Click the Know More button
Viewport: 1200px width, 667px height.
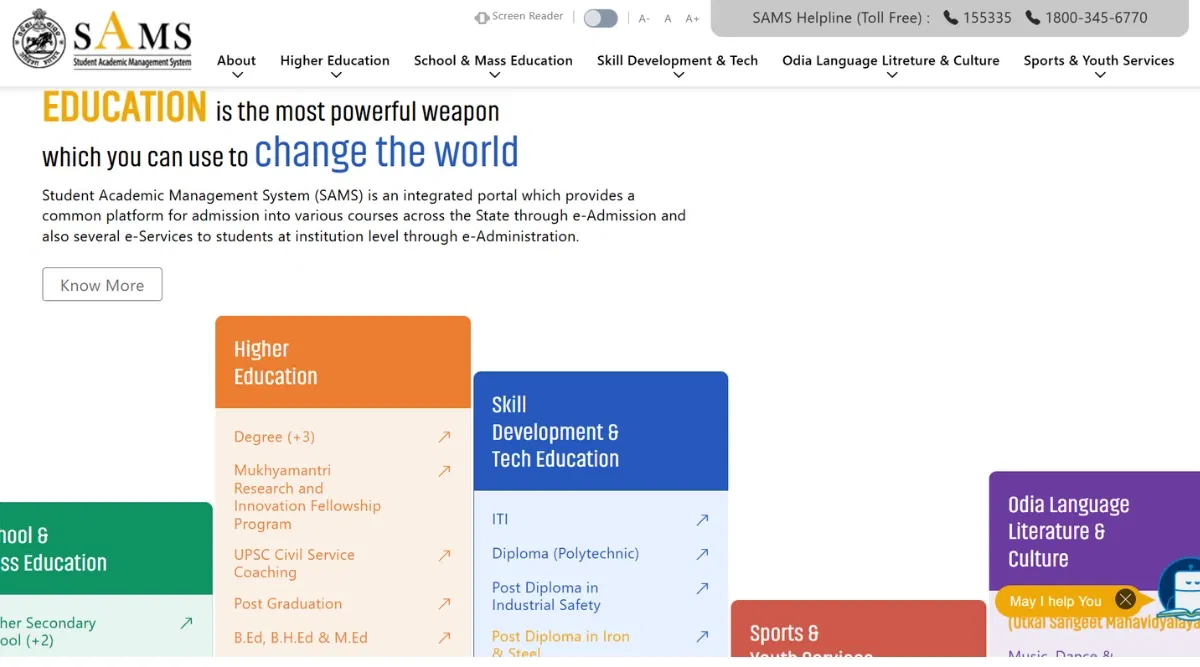click(102, 285)
